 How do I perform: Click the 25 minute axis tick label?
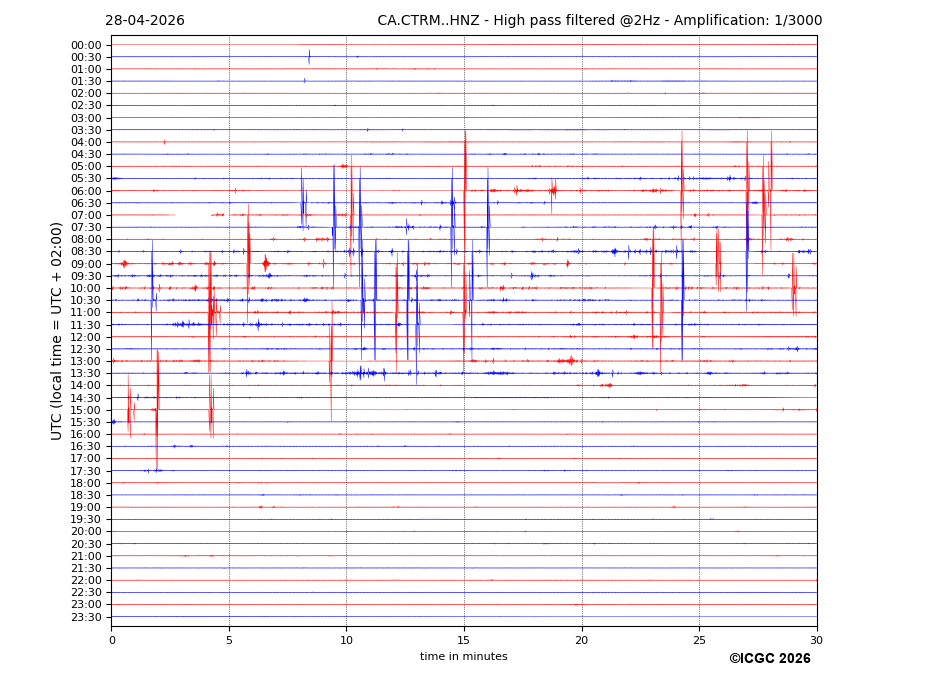coord(699,640)
